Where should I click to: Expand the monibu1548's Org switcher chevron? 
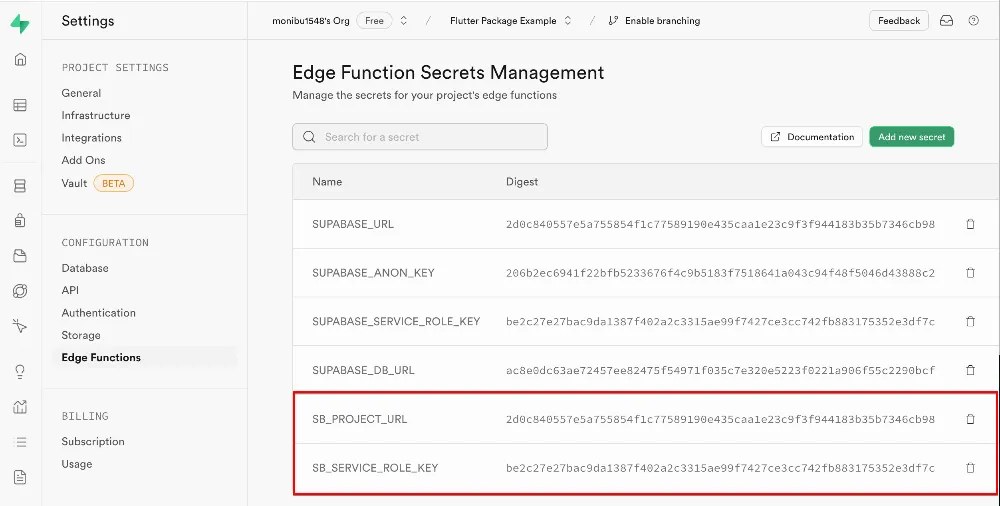pos(404,21)
